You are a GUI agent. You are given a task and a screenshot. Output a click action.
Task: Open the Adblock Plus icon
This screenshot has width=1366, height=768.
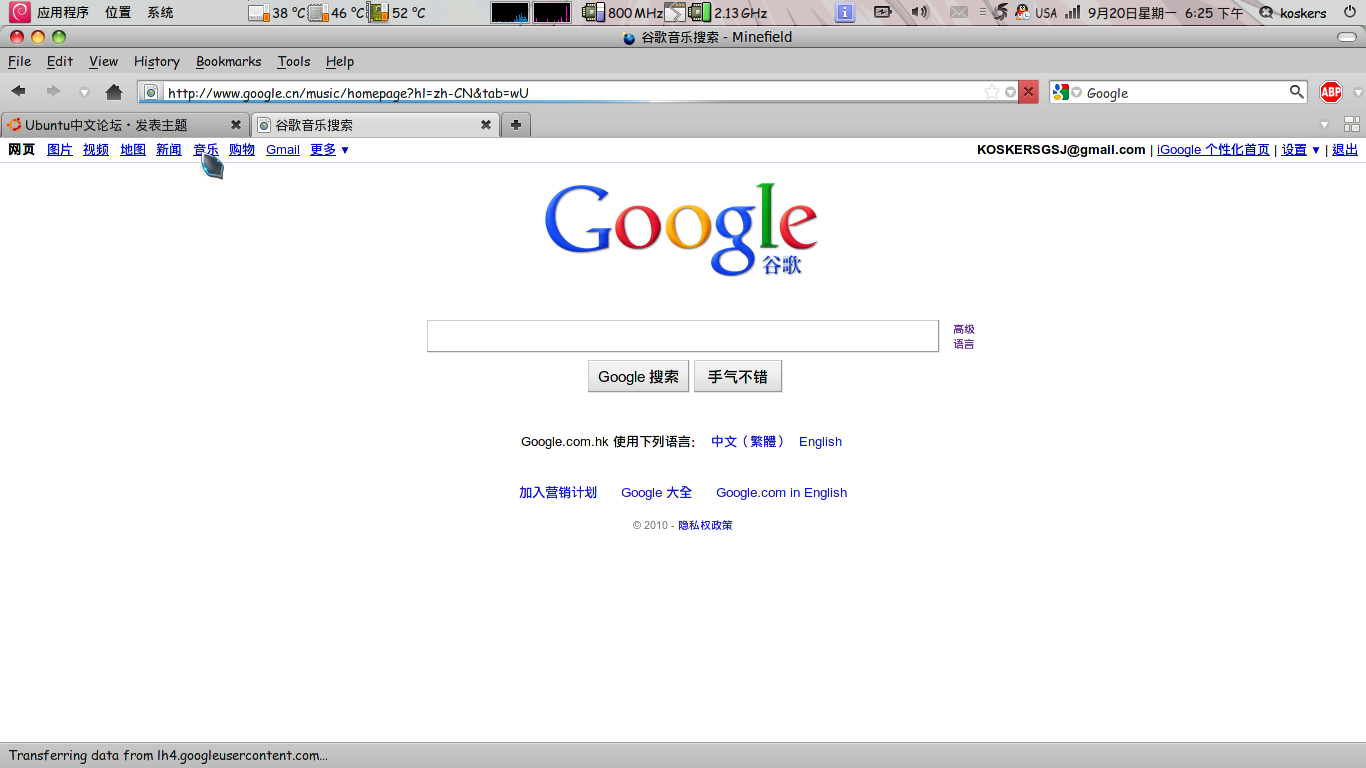coord(1330,92)
